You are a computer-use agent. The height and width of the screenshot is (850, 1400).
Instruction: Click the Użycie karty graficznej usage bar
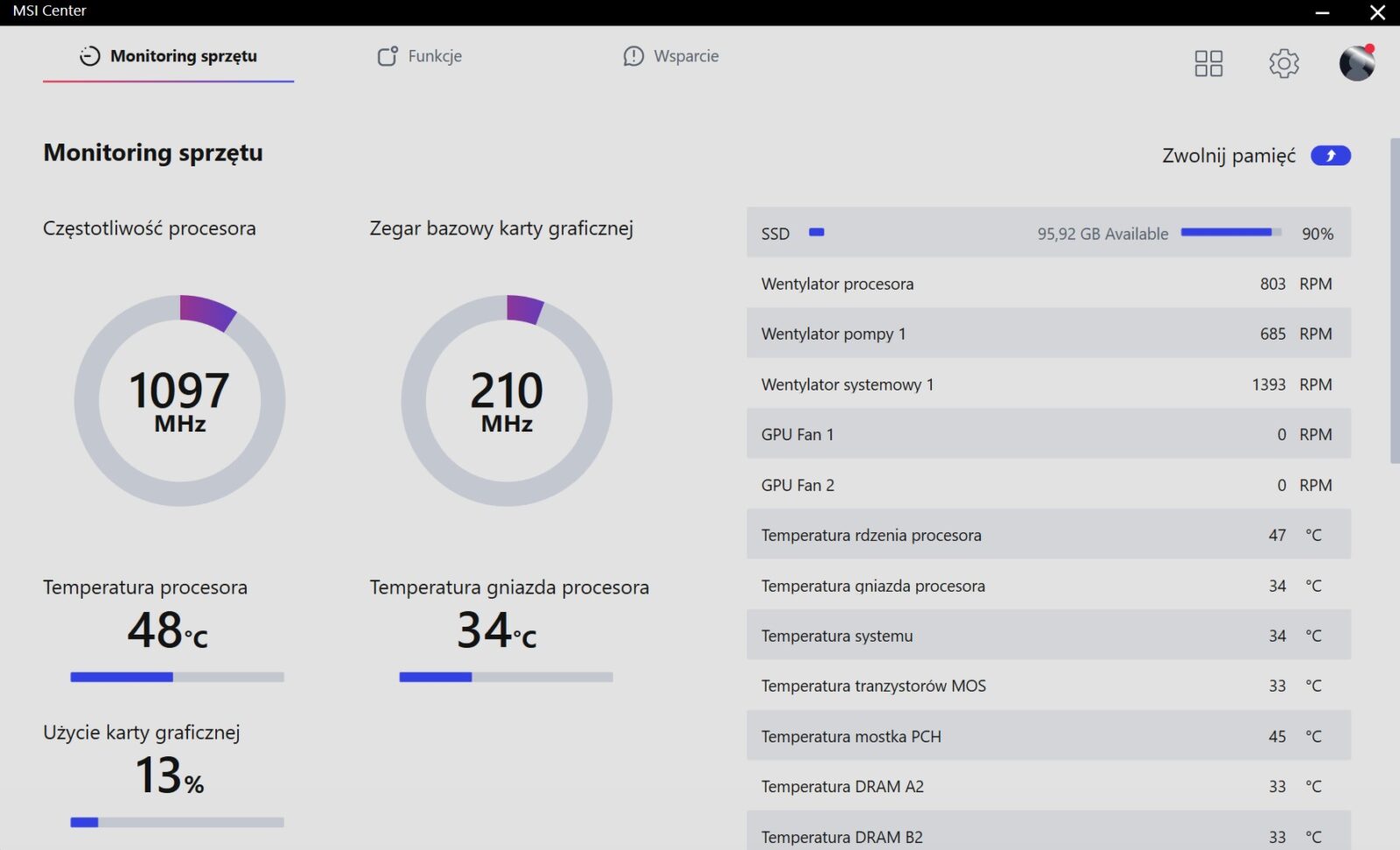pos(177,822)
